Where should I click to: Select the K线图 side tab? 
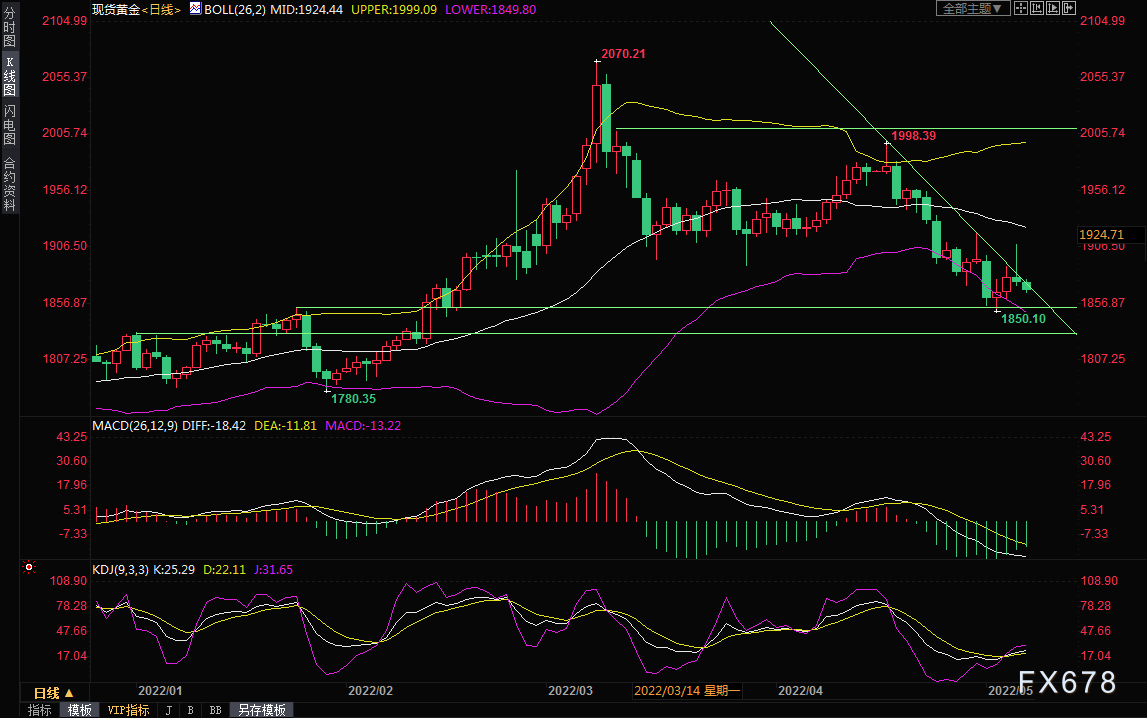(x=10, y=75)
